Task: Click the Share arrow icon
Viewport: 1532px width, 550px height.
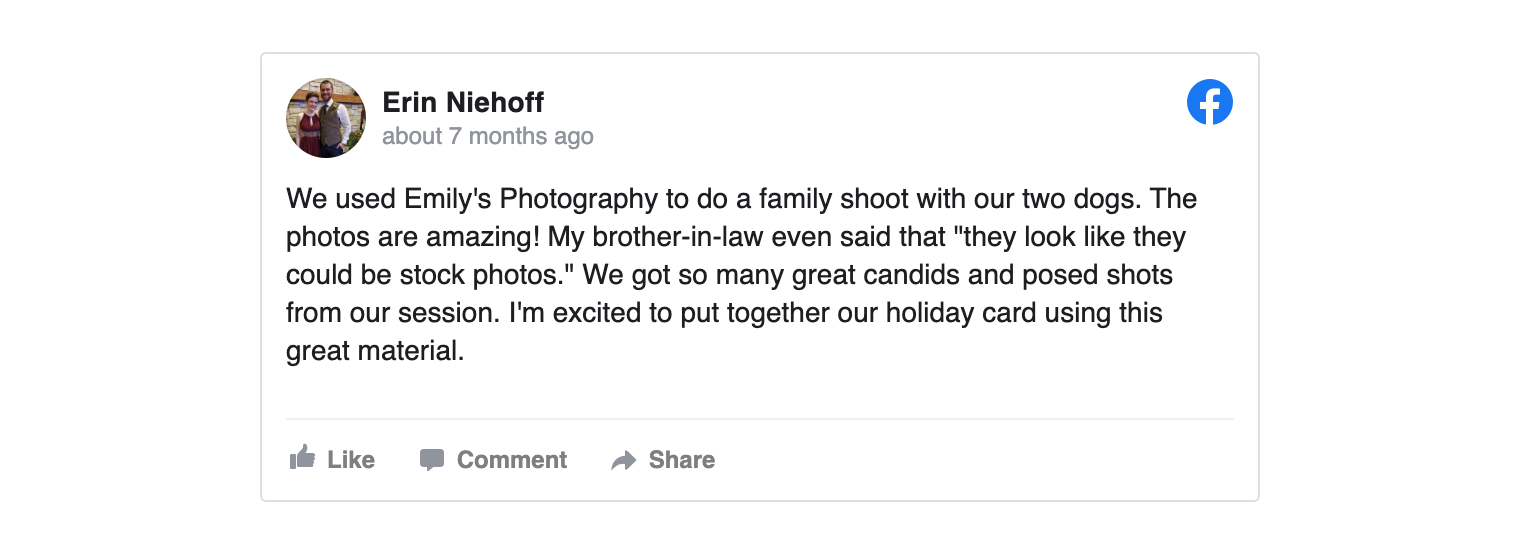Action: point(624,460)
